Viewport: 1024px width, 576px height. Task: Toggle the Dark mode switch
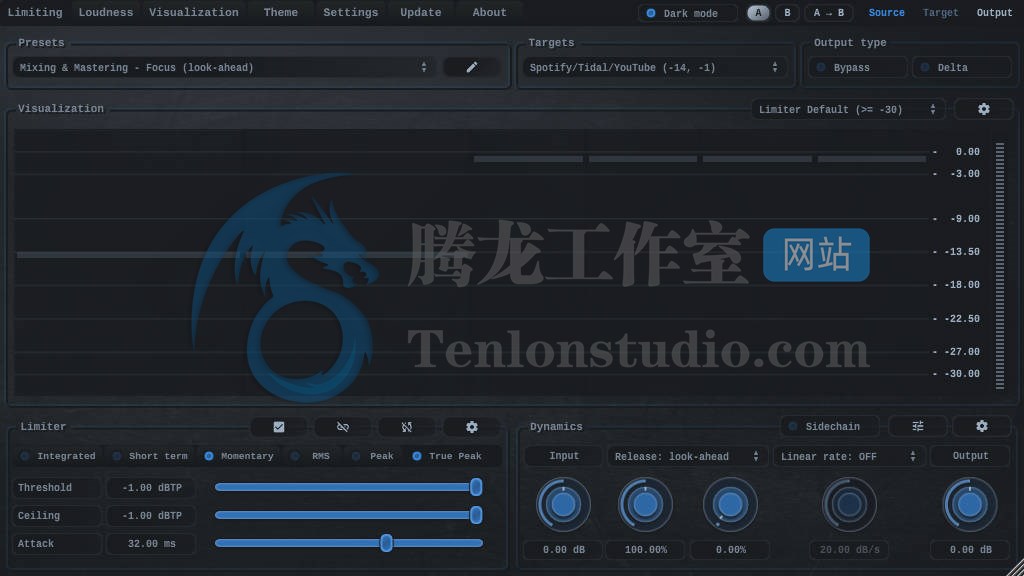pyautogui.click(x=687, y=13)
